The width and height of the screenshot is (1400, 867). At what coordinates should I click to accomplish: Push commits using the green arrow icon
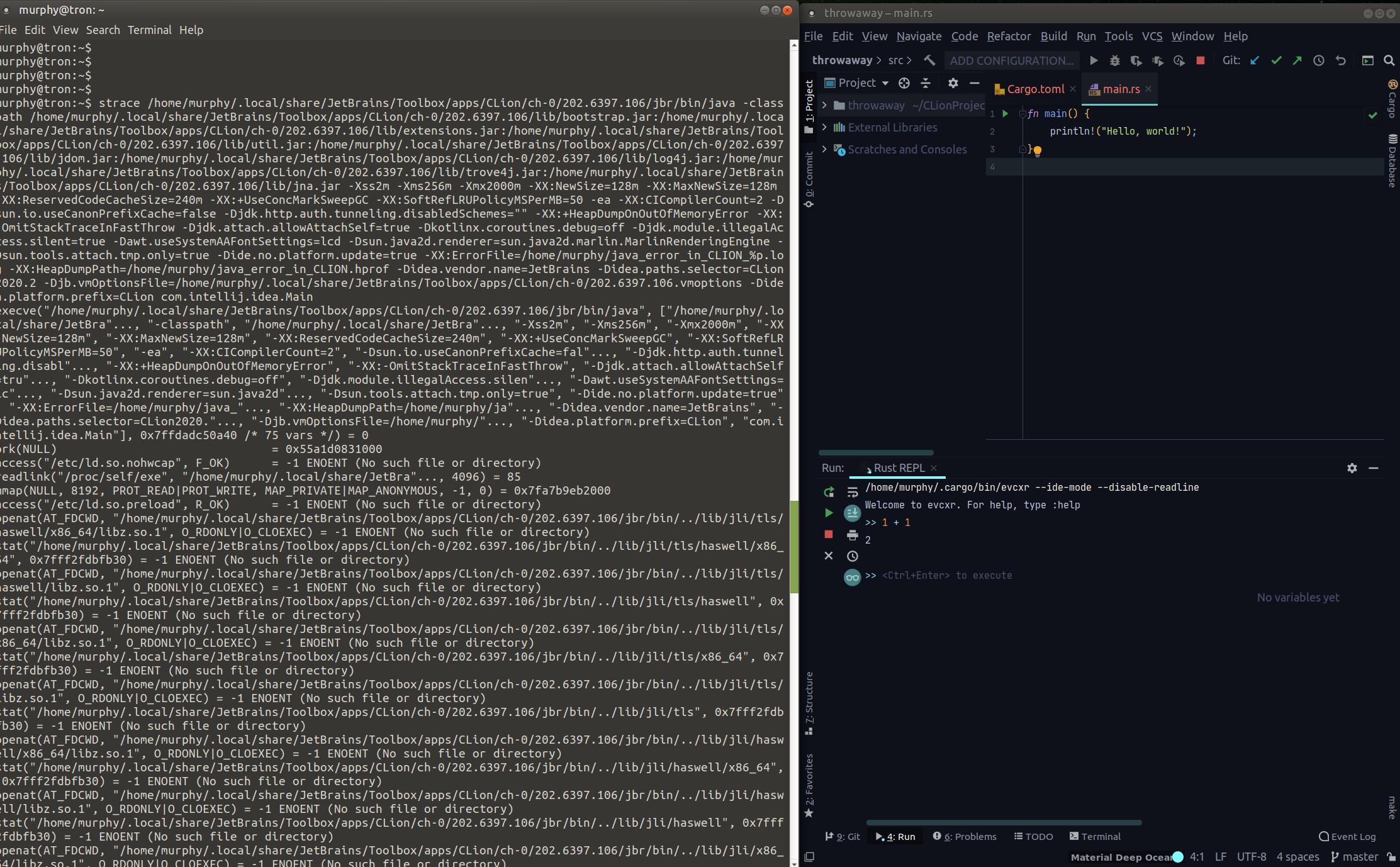point(1297,60)
